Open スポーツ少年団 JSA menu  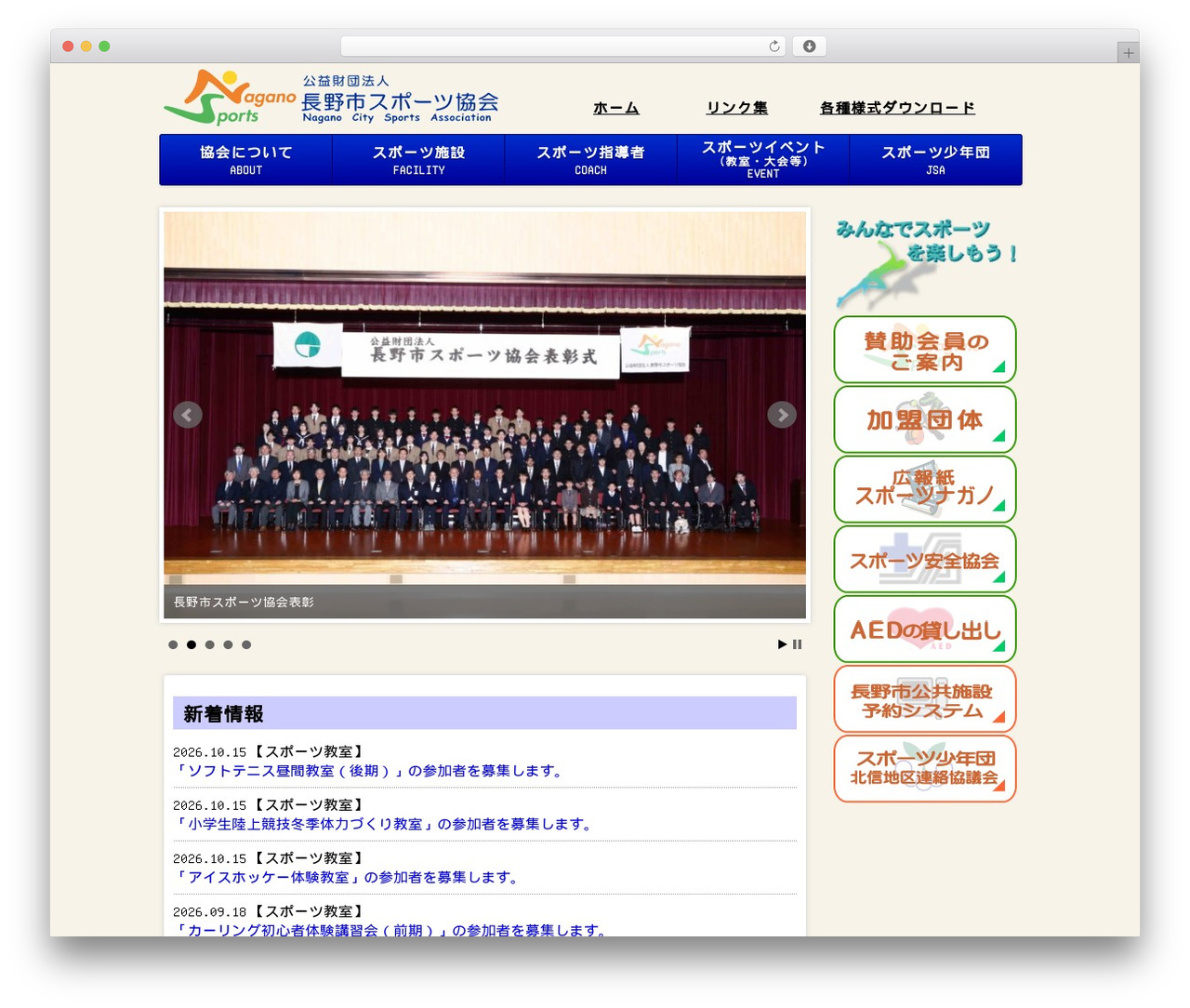pyautogui.click(x=935, y=160)
